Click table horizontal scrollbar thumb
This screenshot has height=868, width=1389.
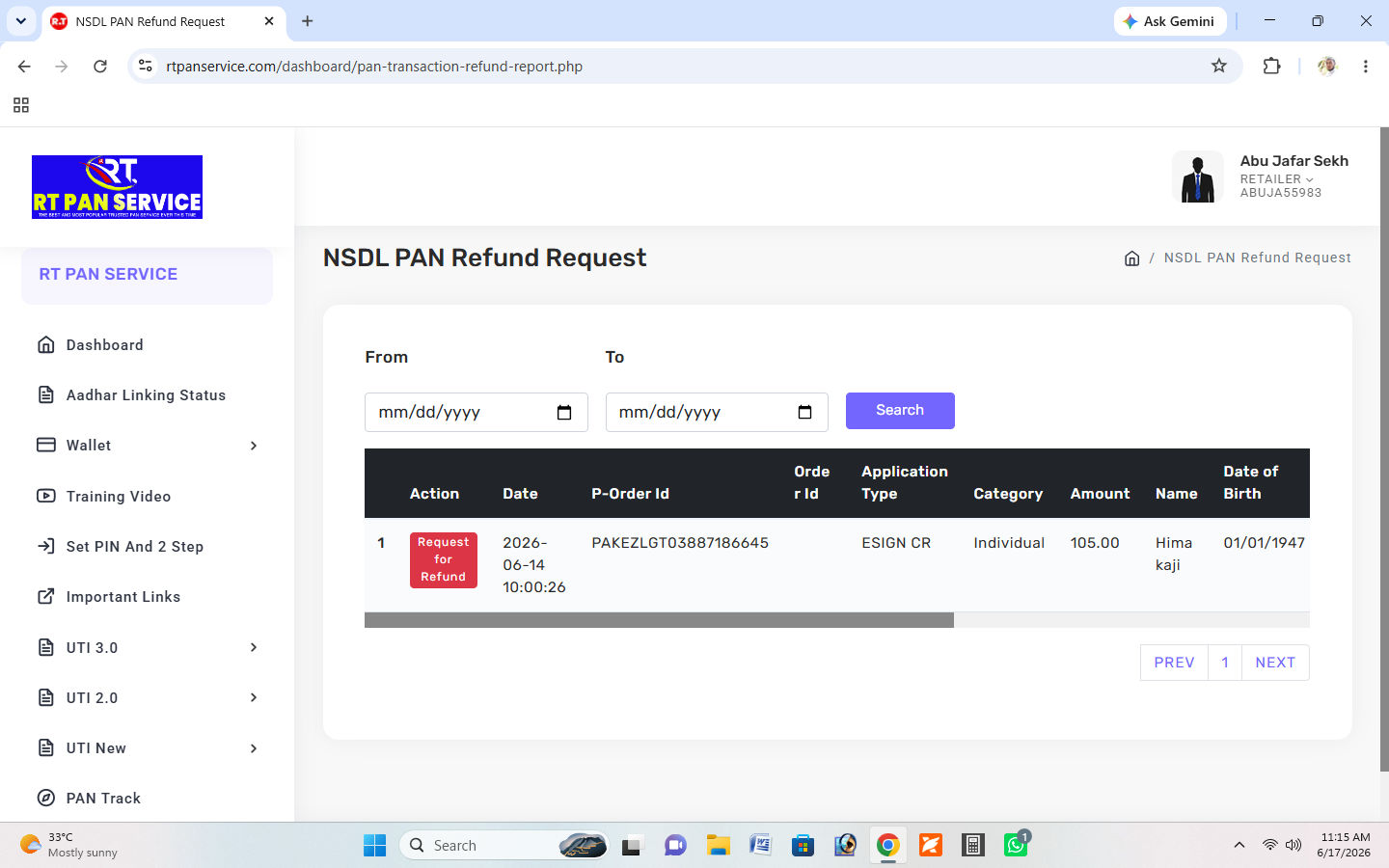click(x=659, y=620)
